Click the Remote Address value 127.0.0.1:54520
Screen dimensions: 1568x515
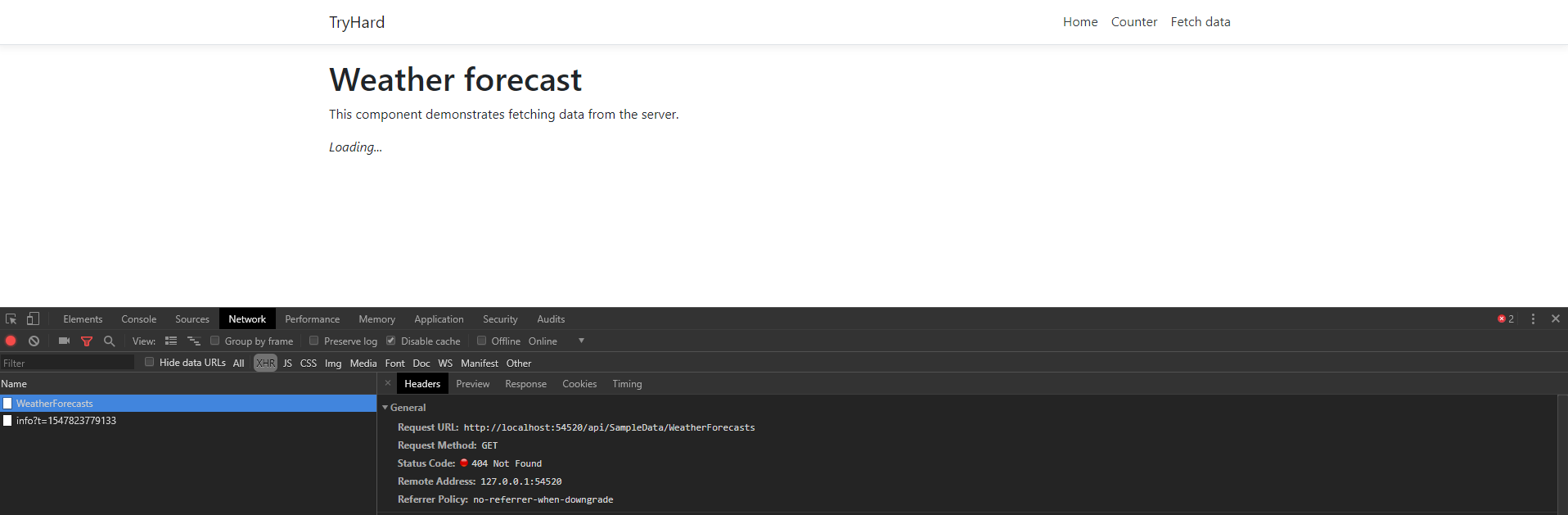coord(521,481)
